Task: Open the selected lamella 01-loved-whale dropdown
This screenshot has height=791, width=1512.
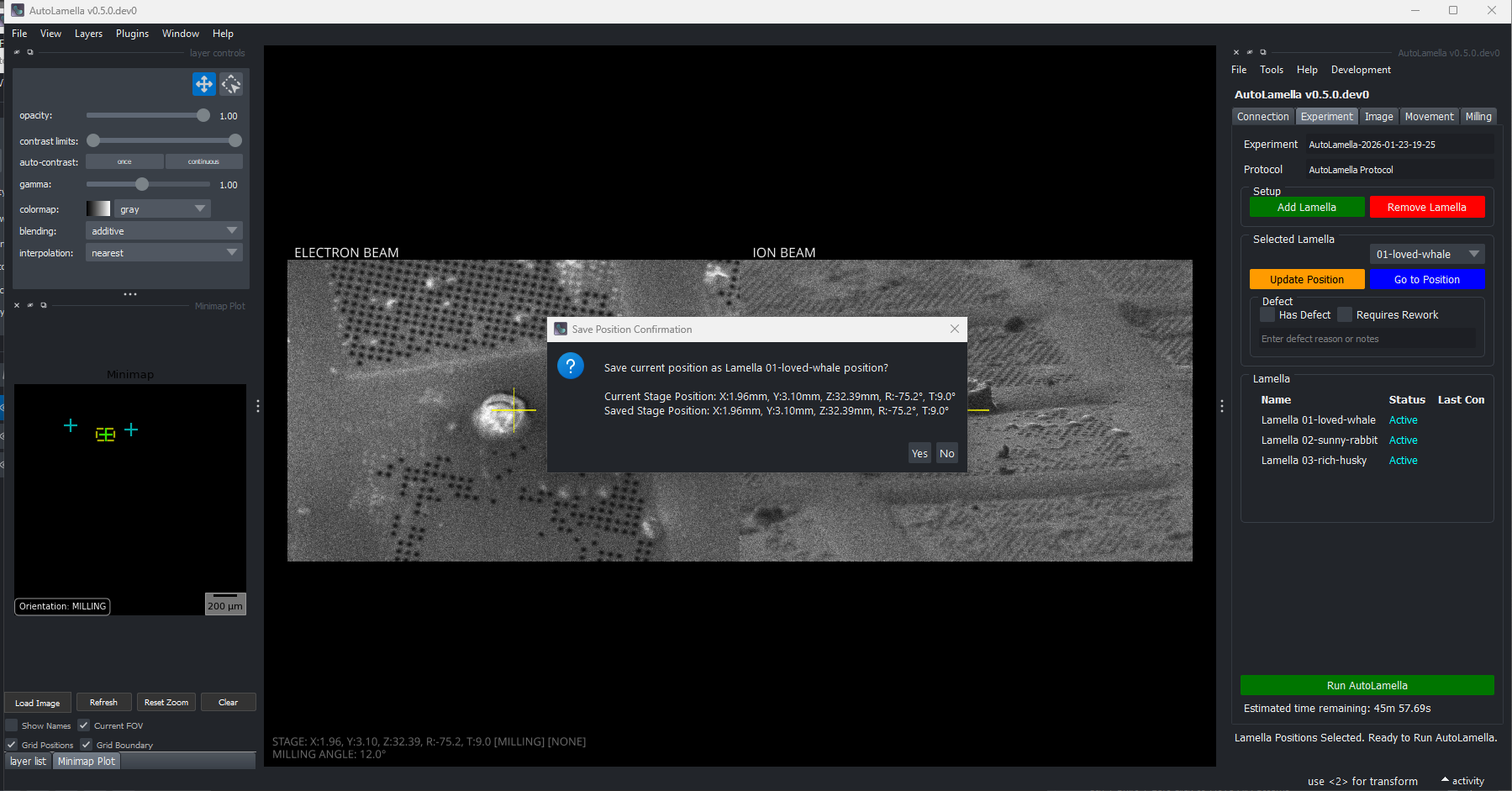Action: coord(1426,254)
